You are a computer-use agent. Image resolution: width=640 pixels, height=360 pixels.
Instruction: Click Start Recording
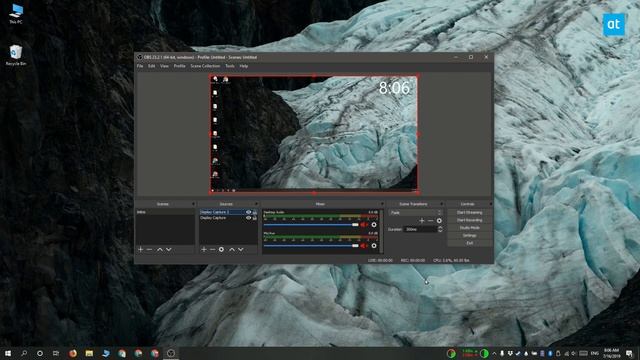coord(469,220)
